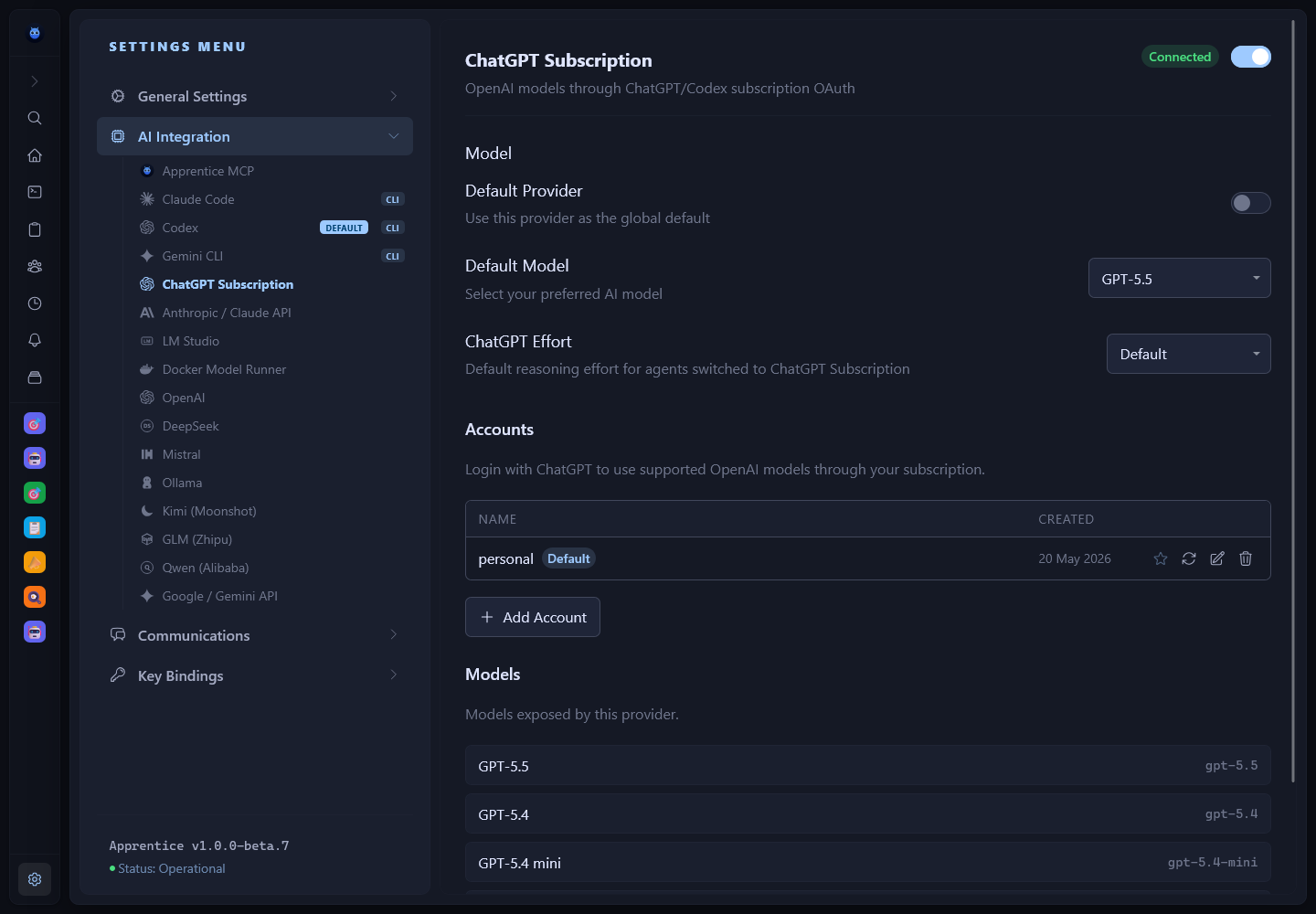Viewport: 1316px width, 914px height.
Task: Expand the Communications section
Action: tap(255, 635)
